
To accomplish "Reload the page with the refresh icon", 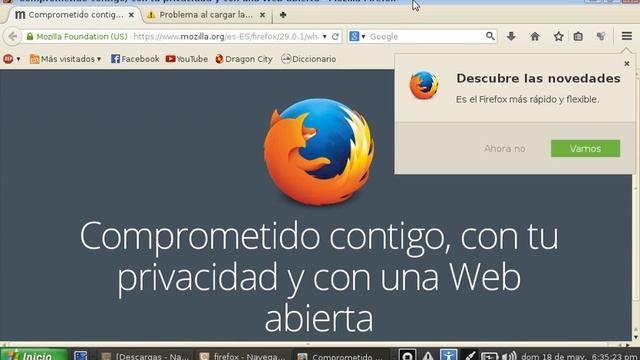I will (335, 36).
